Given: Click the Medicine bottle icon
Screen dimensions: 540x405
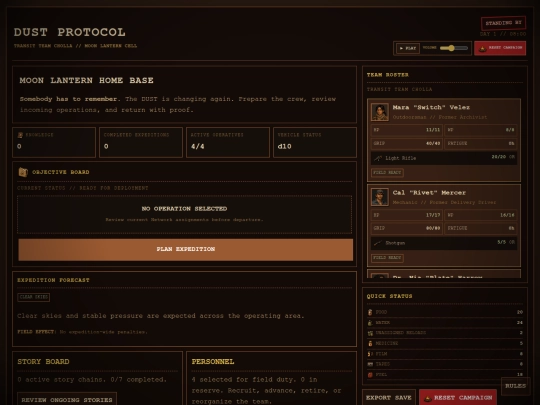Looking at the screenshot, I should 370,343.
